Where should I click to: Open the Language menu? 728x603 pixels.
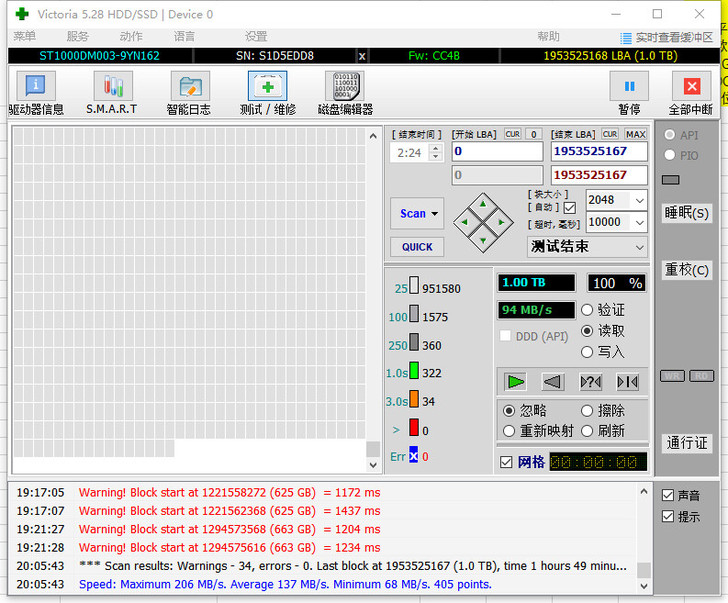184,36
